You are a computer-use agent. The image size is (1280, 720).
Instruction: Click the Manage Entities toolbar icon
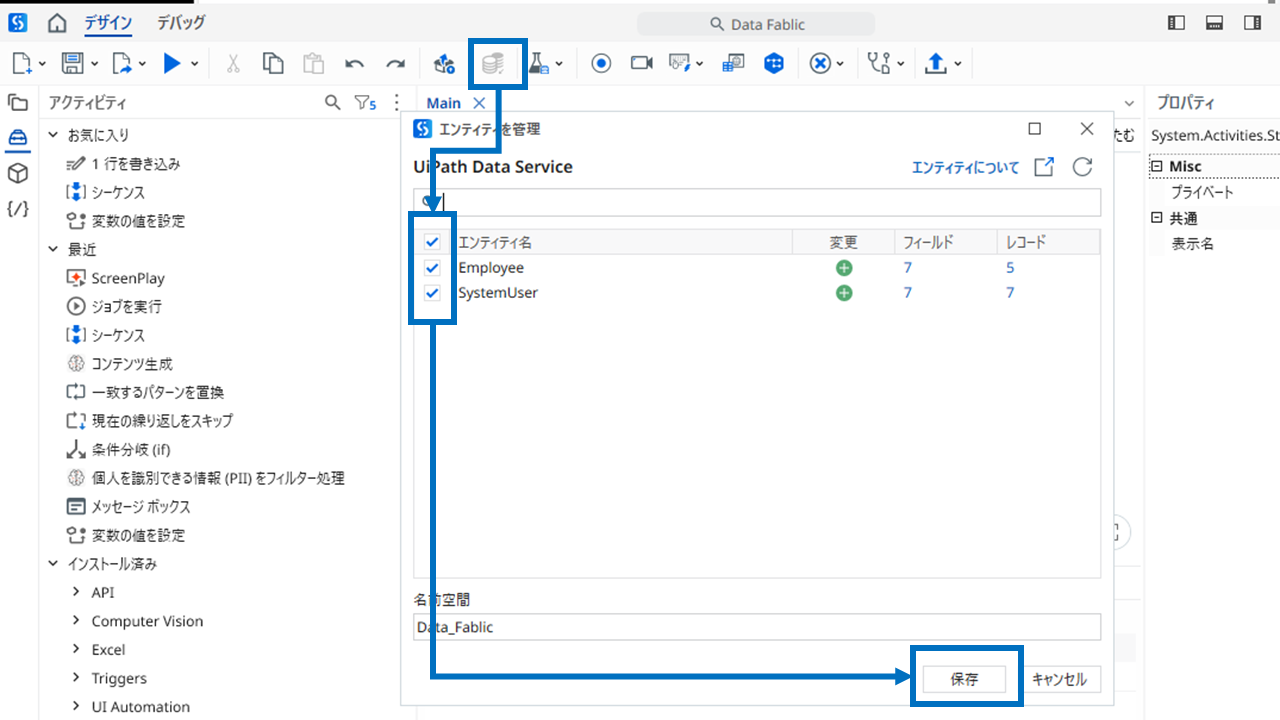[492, 64]
